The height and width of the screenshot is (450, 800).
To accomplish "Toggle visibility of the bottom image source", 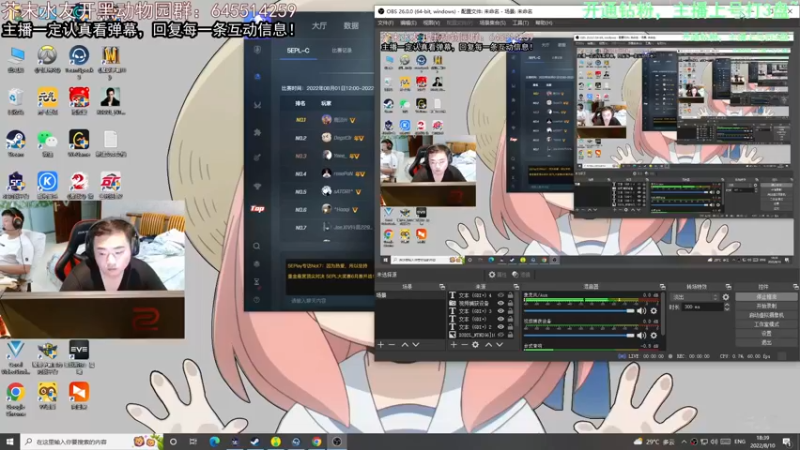I will (x=501, y=335).
